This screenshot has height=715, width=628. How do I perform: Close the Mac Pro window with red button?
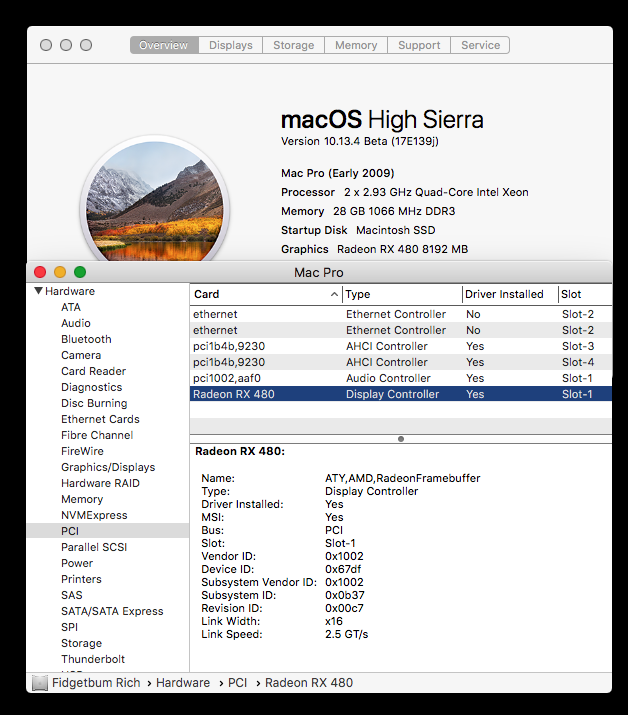click(x=40, y=272)
